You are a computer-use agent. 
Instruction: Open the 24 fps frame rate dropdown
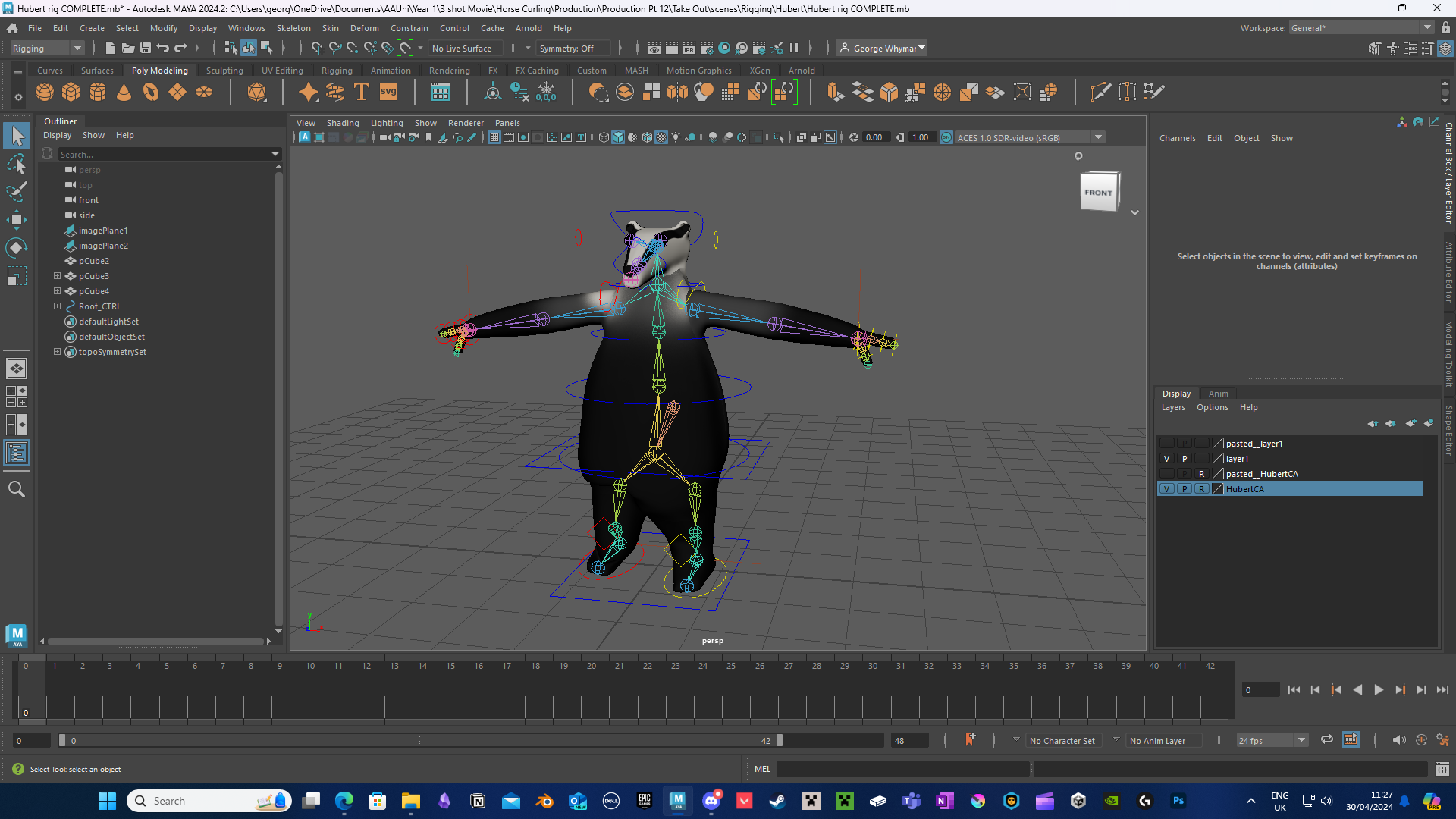coord(1272,741)
